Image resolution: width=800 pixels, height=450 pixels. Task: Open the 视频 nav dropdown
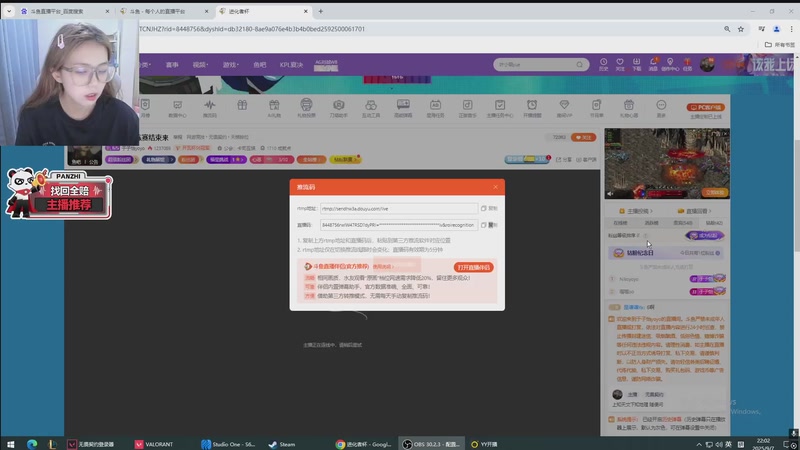coord(200,65)
